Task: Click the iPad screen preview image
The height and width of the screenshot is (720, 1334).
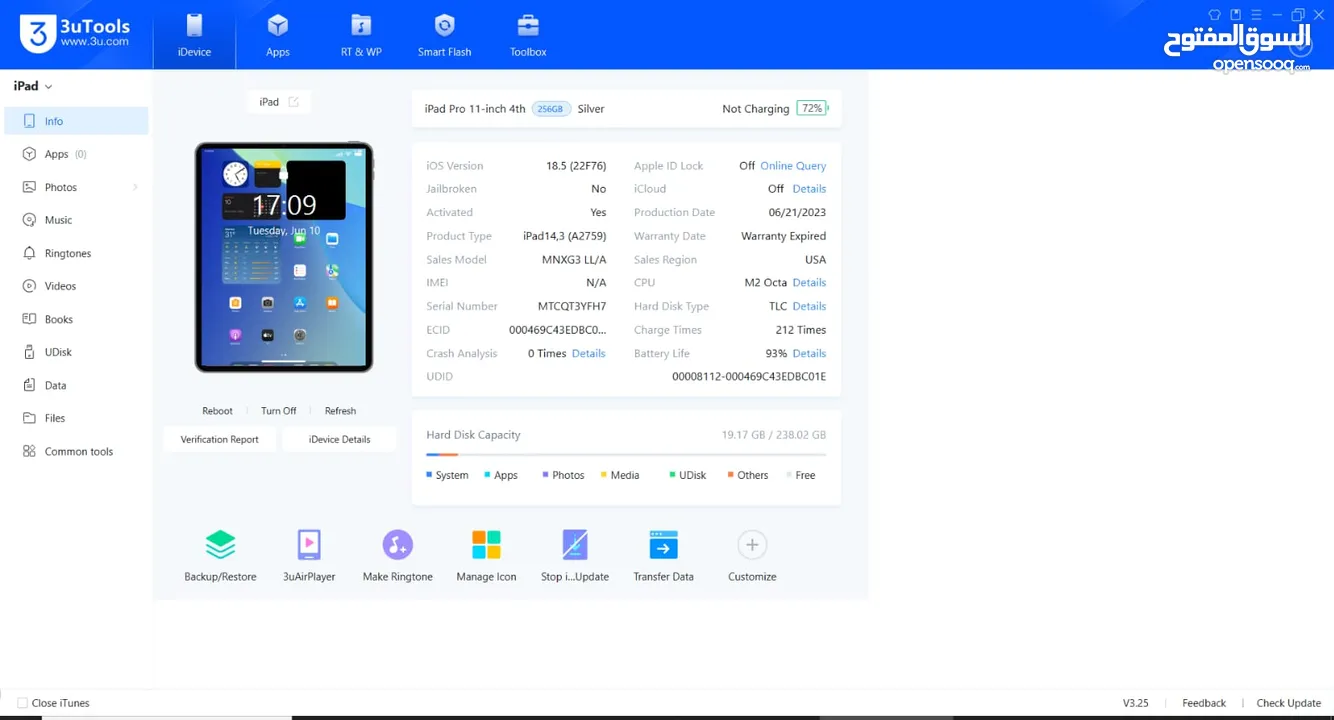Action: tap(284, 257)
